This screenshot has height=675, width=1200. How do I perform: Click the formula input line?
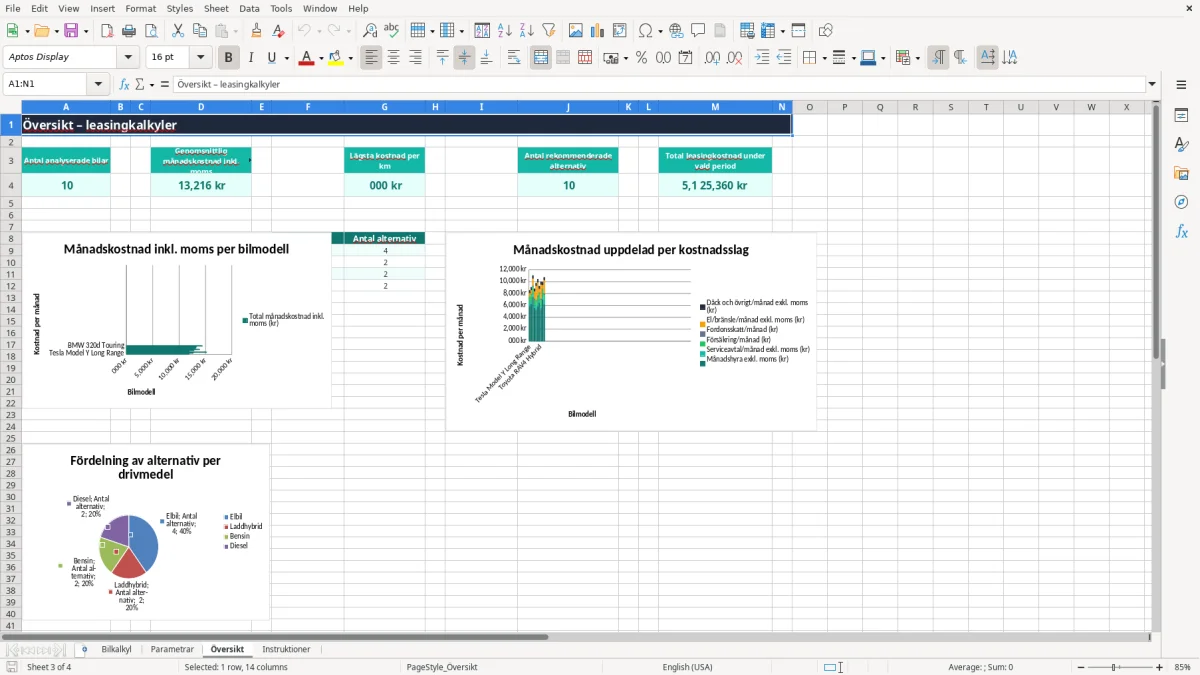pyautogui.click(x=660, y=85)
